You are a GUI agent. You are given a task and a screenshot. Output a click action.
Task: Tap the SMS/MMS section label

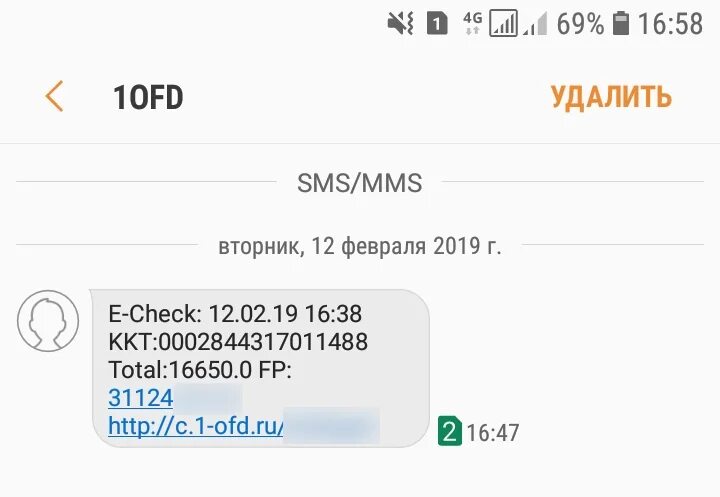pos(360,183)
